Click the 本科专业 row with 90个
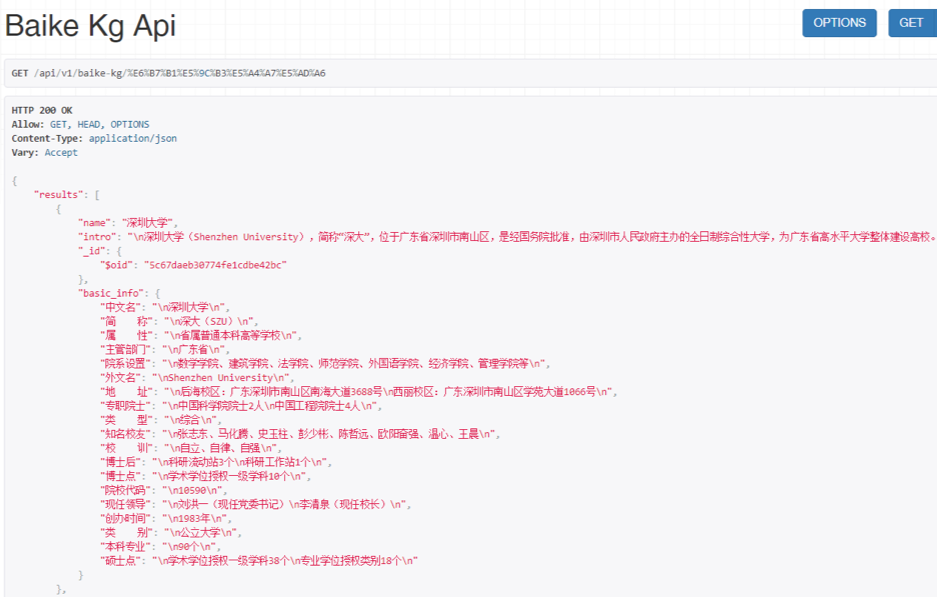The height and width of the screenshot is (597, 937). [161, 547]
